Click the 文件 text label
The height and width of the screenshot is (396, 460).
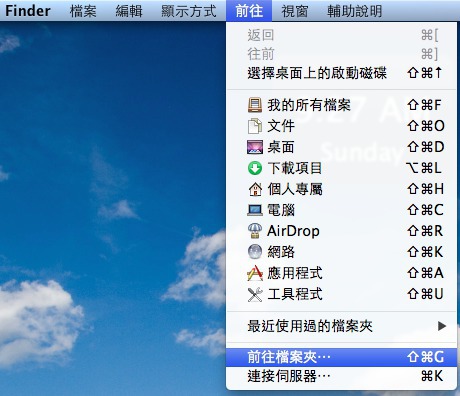click(x=281, y=126)
